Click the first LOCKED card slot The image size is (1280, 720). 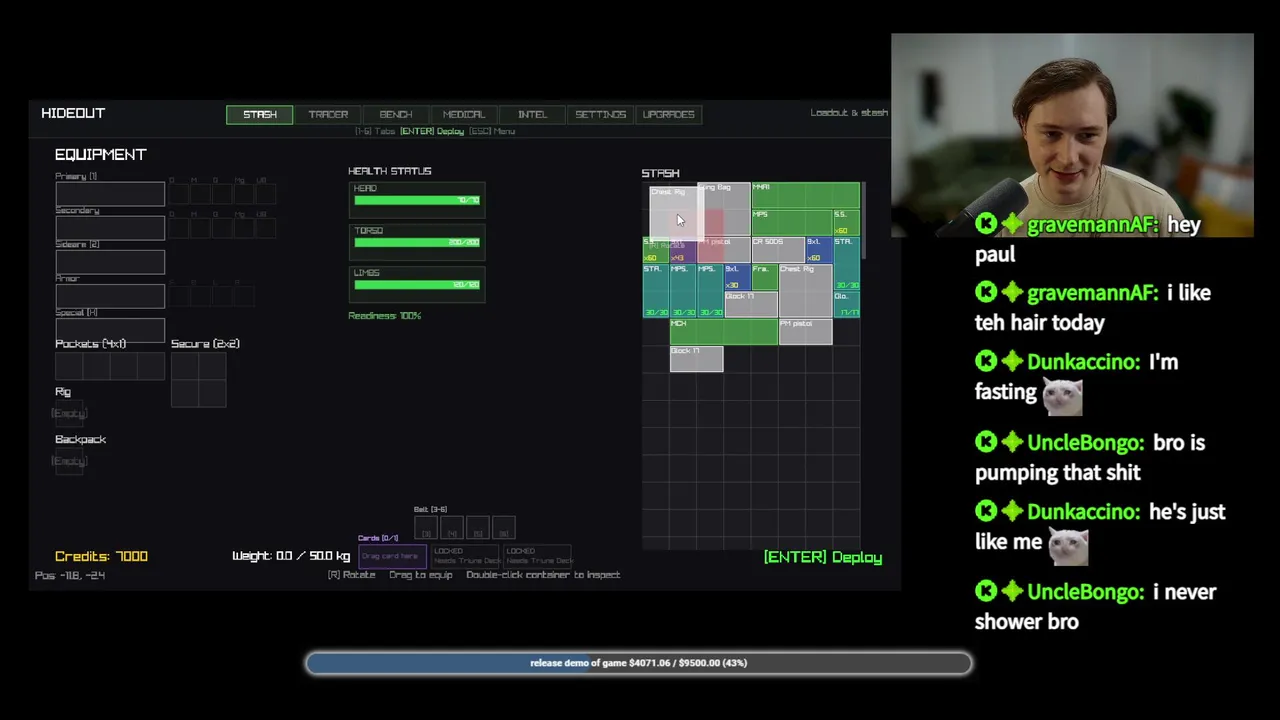coord(465,556)
